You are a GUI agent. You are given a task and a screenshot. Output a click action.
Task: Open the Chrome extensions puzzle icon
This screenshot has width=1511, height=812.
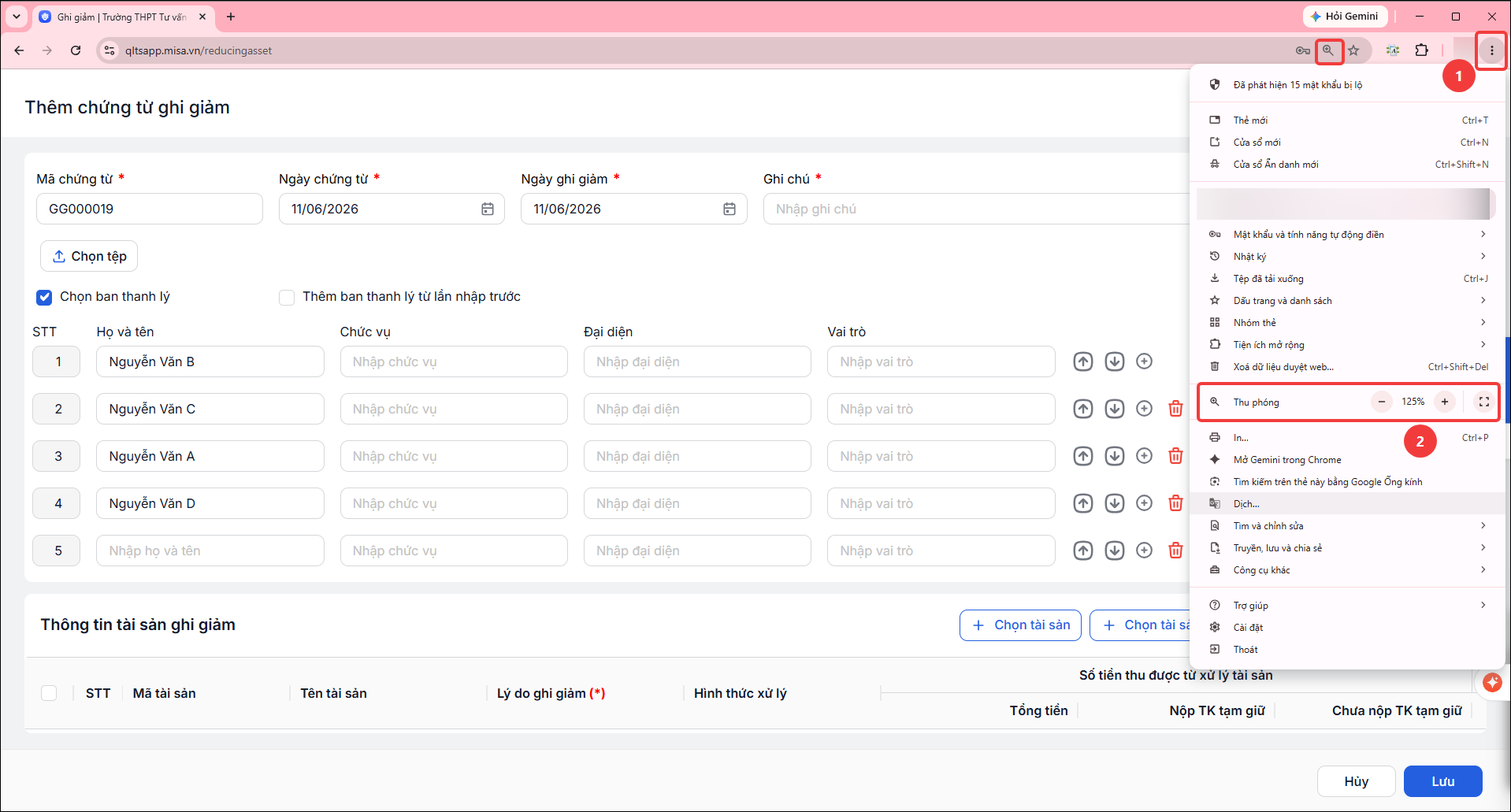[1421, 50]
